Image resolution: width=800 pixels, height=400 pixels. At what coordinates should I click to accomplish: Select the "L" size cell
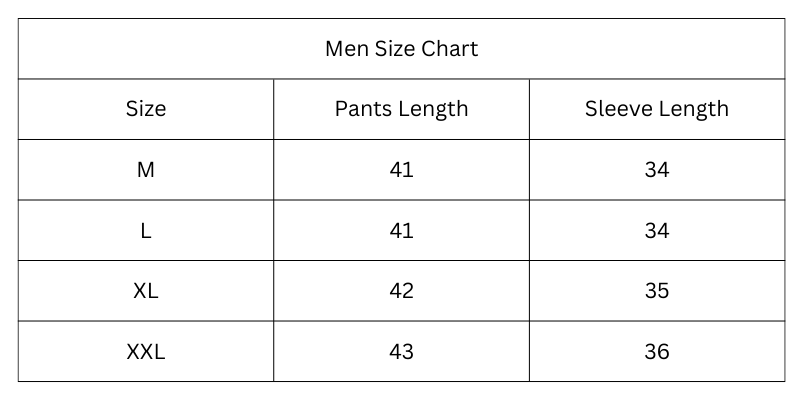(146, 231)
